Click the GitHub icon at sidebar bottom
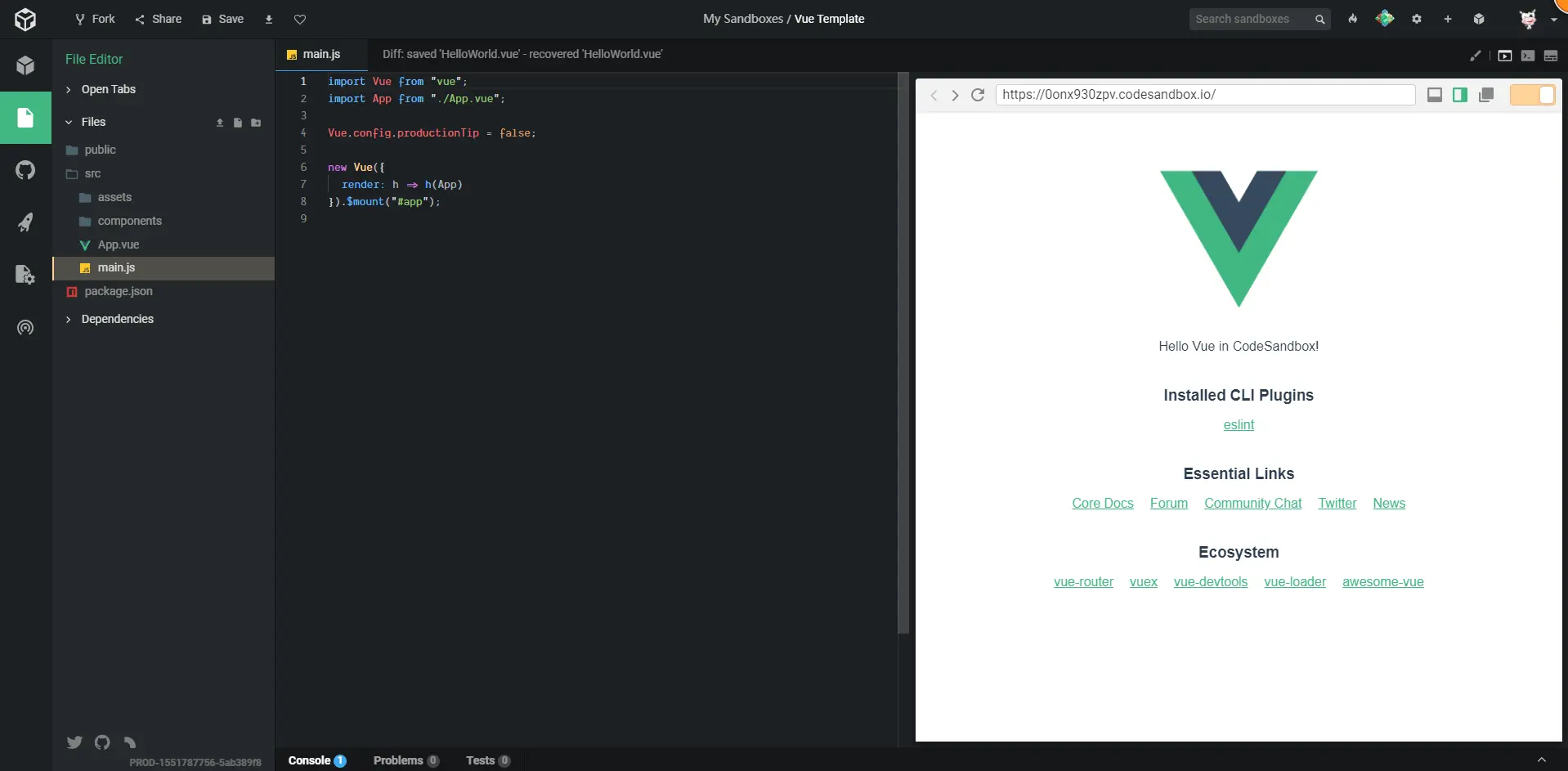 click(102, 742)
